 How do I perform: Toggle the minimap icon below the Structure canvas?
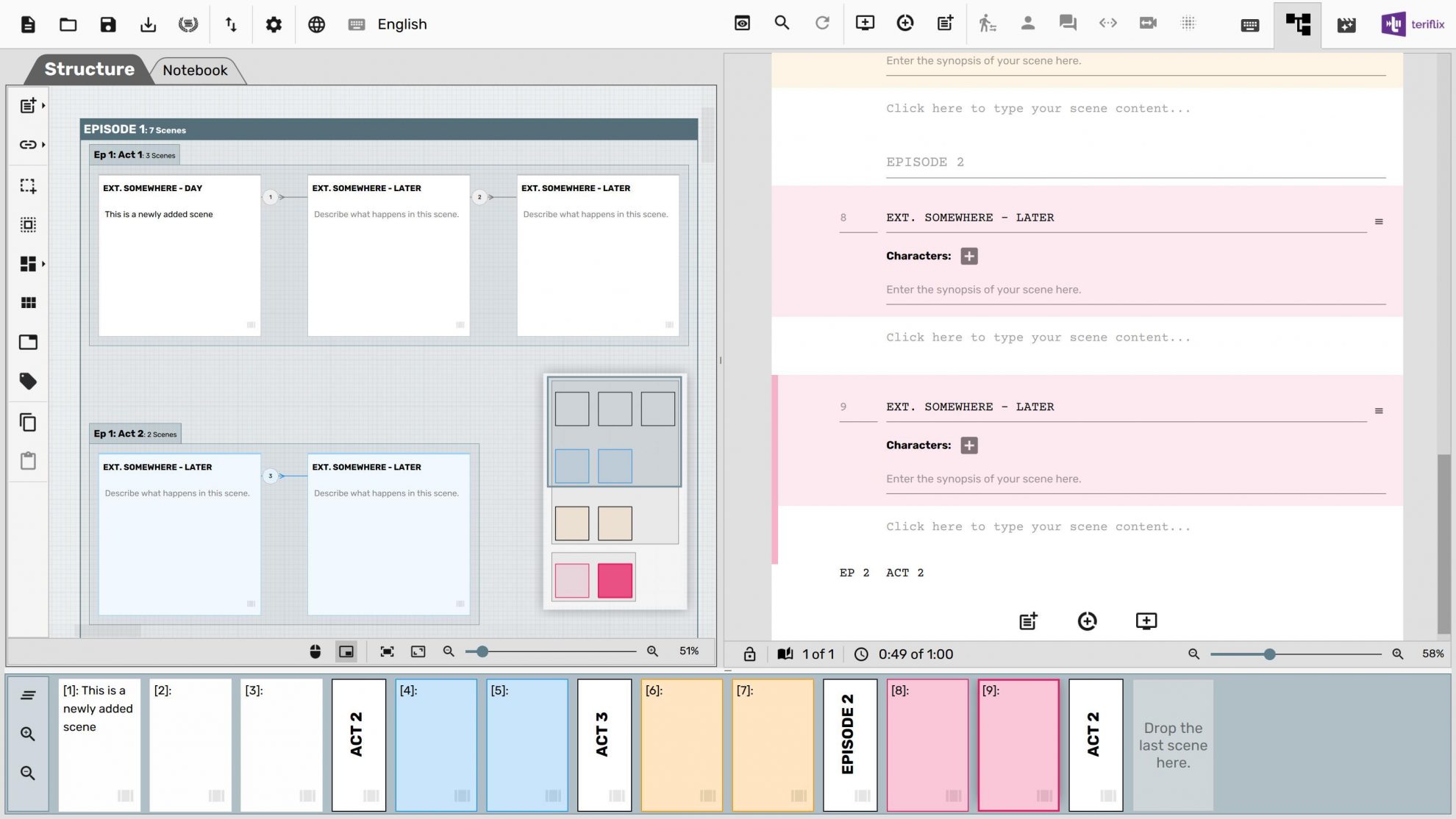coord(346,651)
